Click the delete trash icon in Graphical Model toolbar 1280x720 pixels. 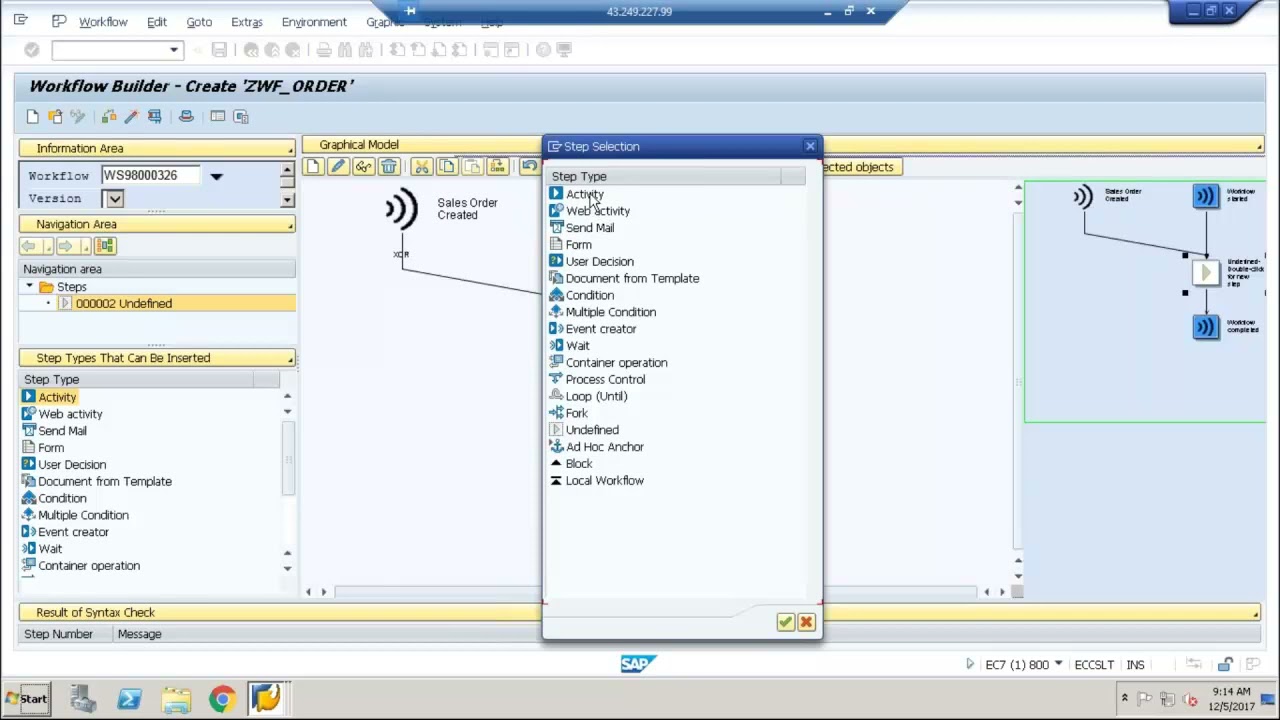pos(388,167)
